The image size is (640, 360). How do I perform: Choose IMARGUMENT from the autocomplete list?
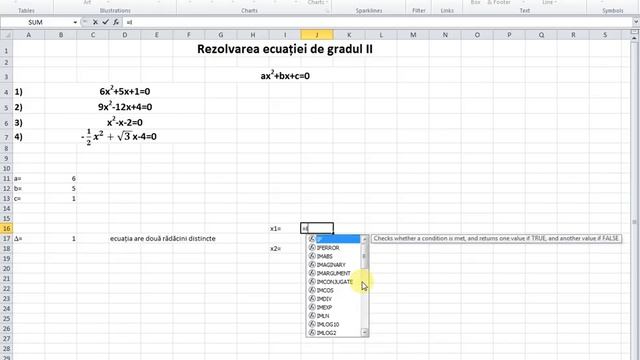334,273
